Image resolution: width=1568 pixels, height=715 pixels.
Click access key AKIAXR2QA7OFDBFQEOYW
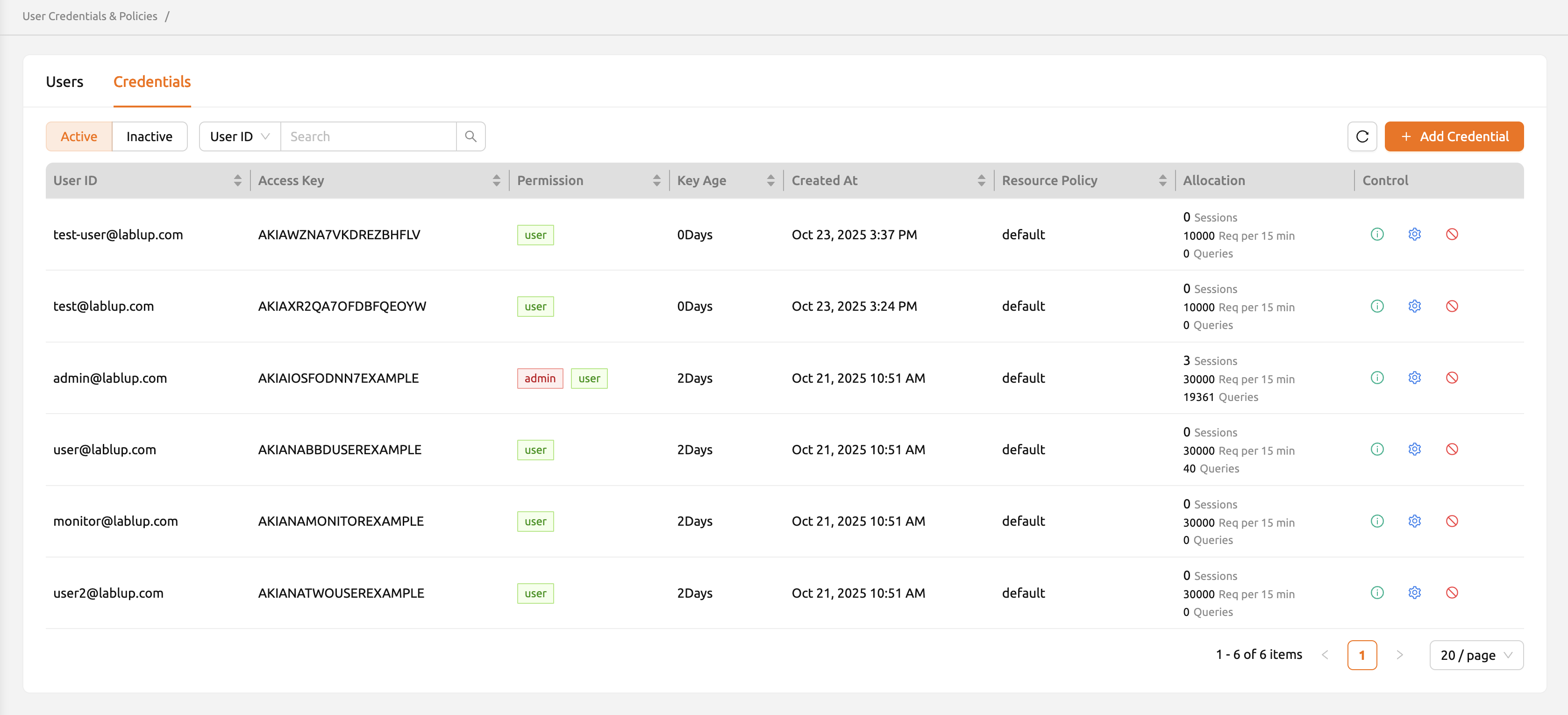coord(342,307)
